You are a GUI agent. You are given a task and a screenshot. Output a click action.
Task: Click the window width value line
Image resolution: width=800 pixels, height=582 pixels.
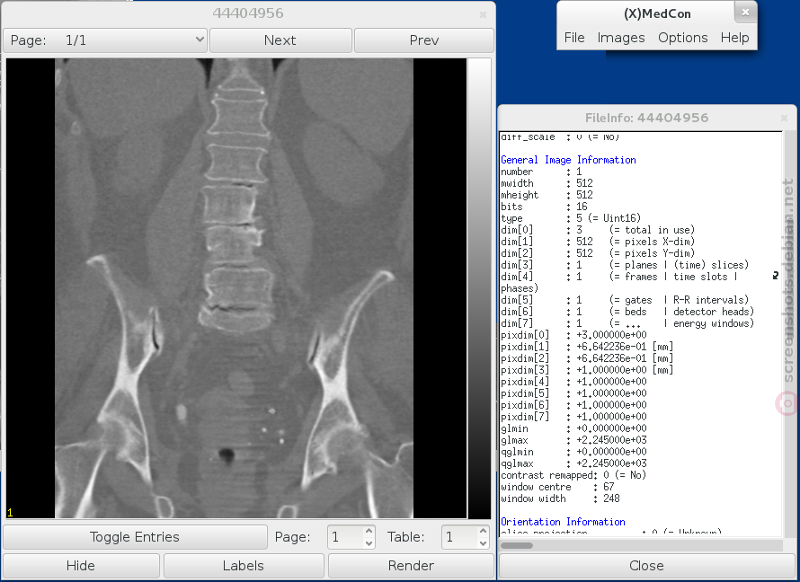[x=560, y=499]
